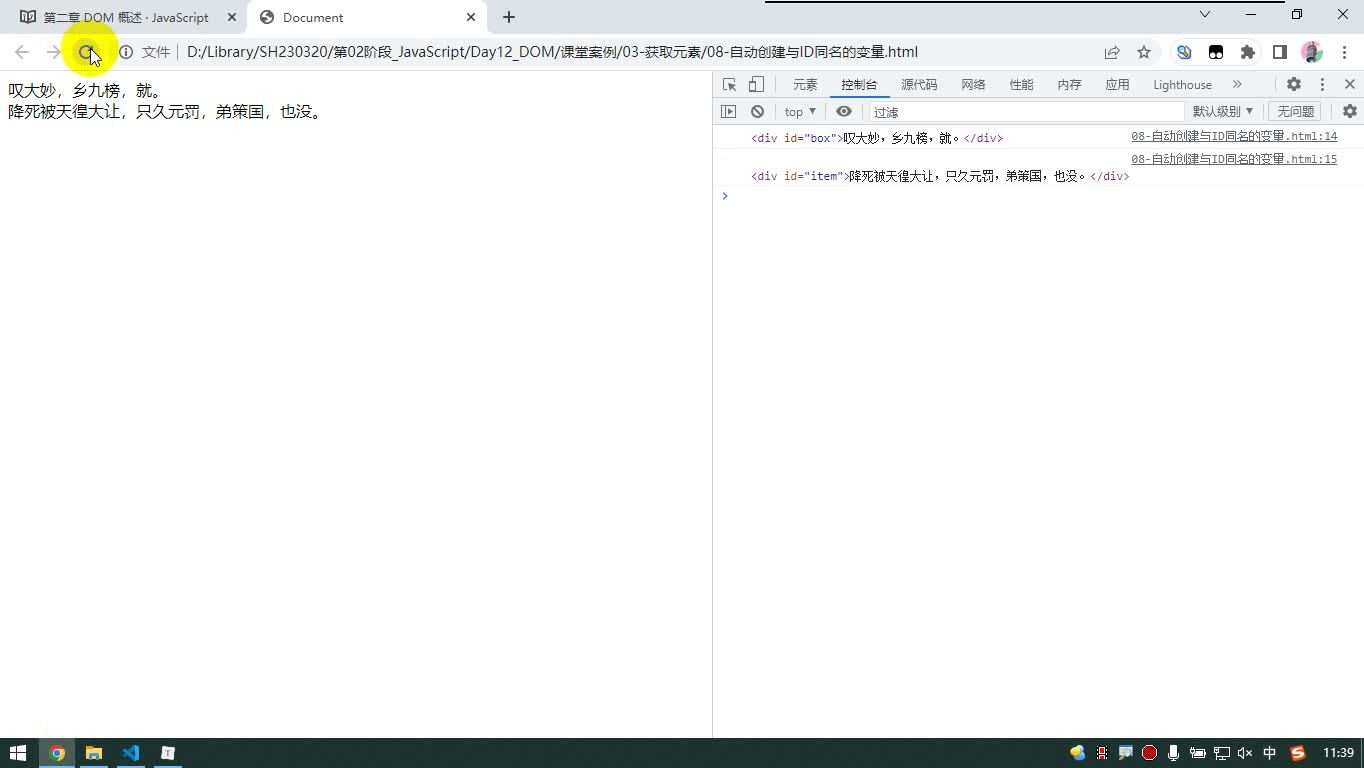Open the Lighthouse tab
The width and height of the screenshot is (1364, 768).
[1182, 85]
